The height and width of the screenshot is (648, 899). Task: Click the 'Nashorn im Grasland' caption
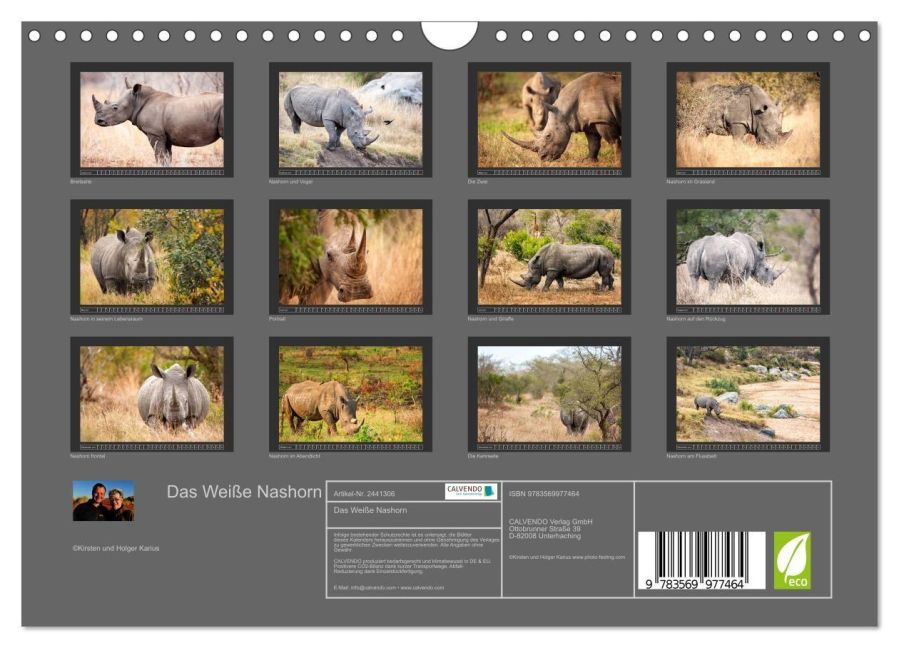tap(690, 182)
